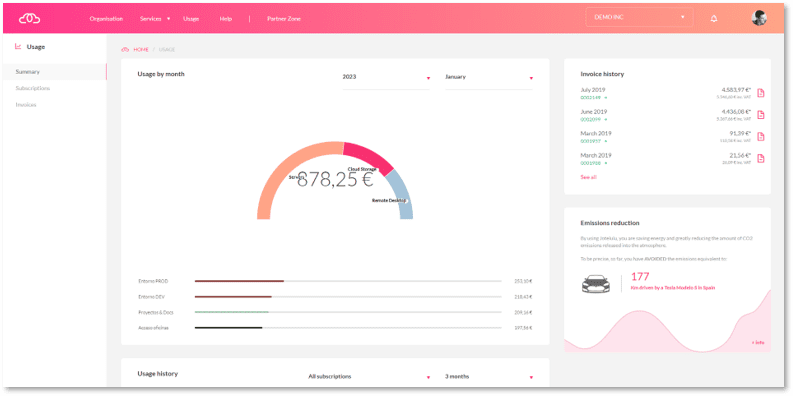Click the 878,25 € total amount
Screen dimensions: 793x396
tap(335, 180)
